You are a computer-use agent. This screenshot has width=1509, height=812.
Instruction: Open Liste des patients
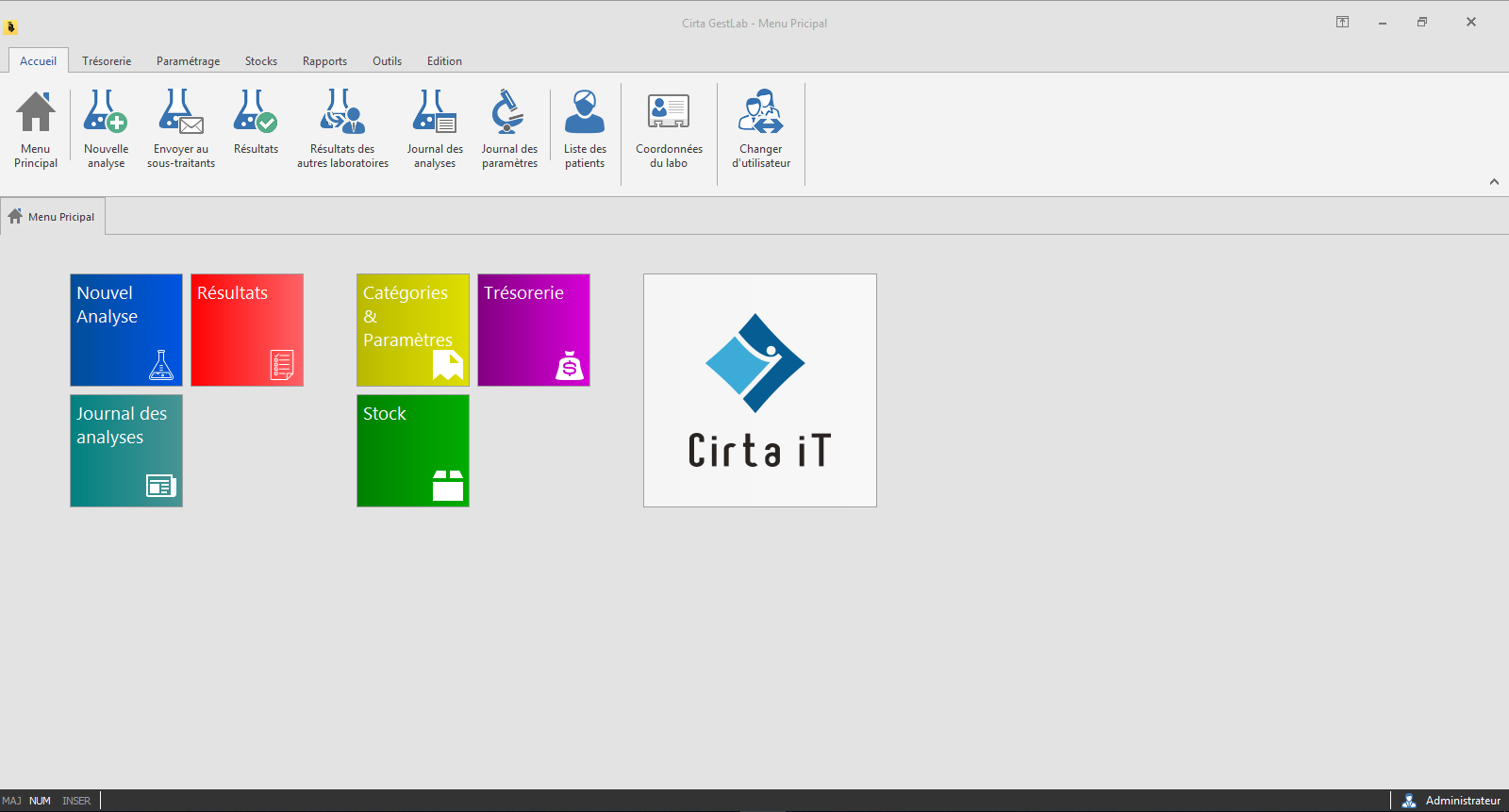click(x=585, y=129)
